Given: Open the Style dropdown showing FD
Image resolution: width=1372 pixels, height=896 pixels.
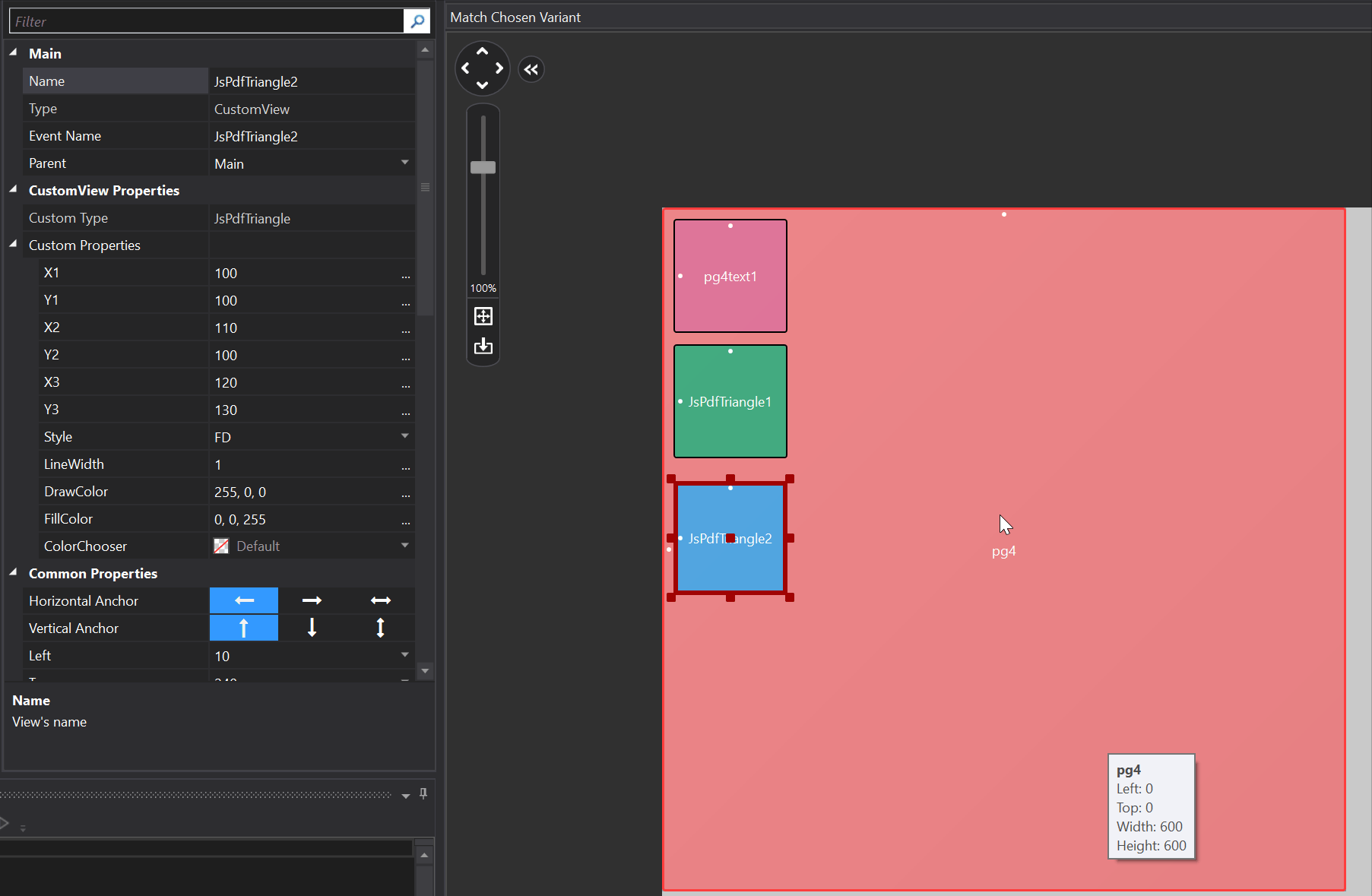Looking at the screenshot, I should (x=405, y=436).
